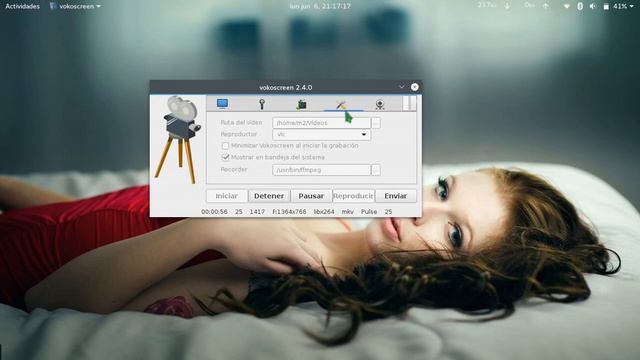Select the miscellaneous settings tab with tools icon
640x360 pixels.
[x=341, y=104]
